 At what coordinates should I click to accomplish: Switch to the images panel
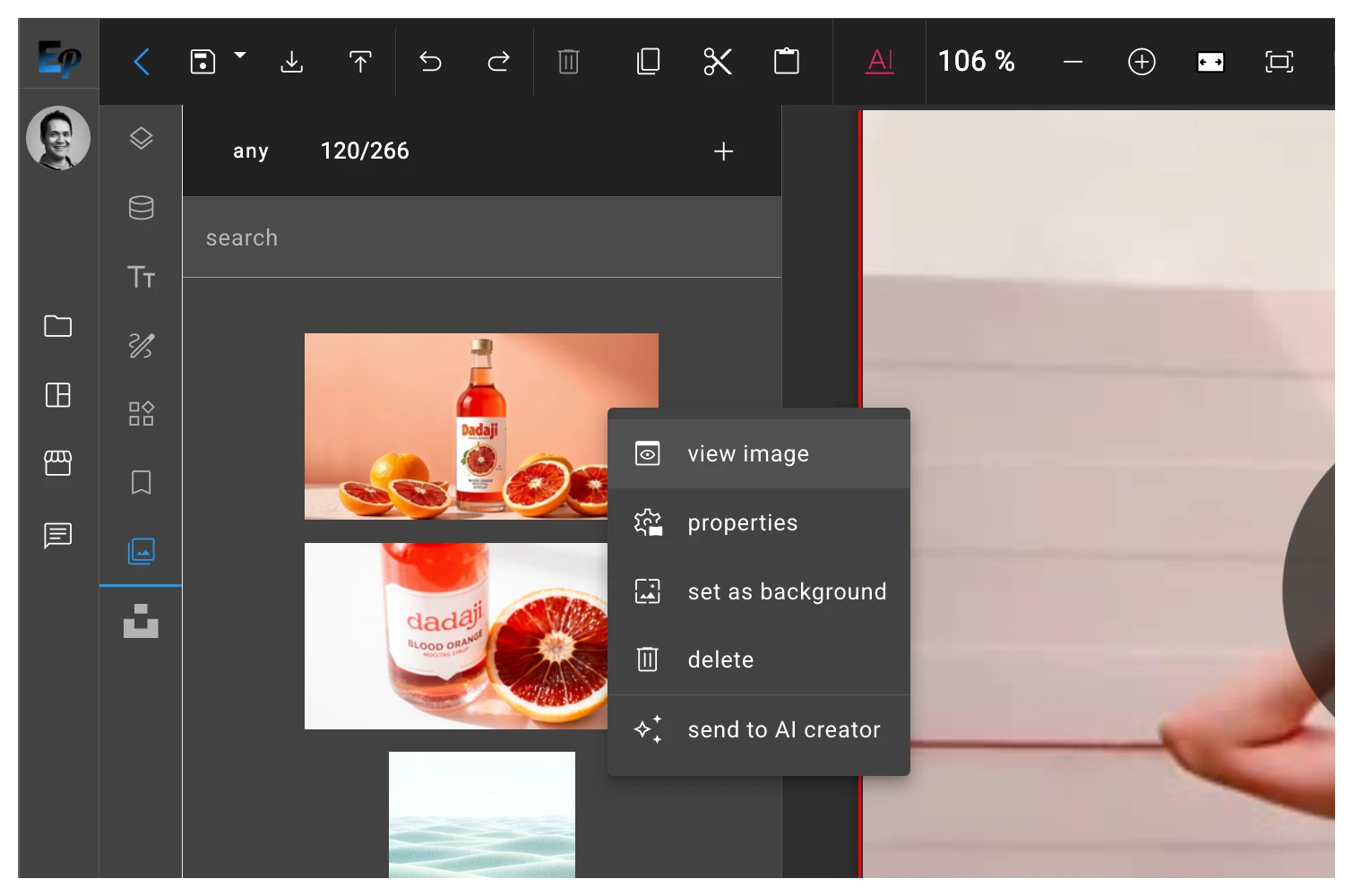141,551
